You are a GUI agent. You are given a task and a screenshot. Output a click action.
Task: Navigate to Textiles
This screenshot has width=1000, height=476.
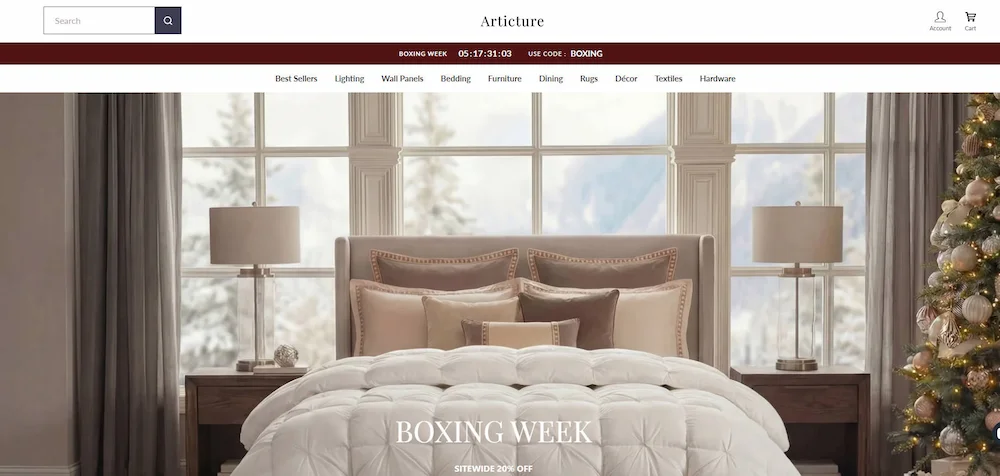tap(668, 78)
